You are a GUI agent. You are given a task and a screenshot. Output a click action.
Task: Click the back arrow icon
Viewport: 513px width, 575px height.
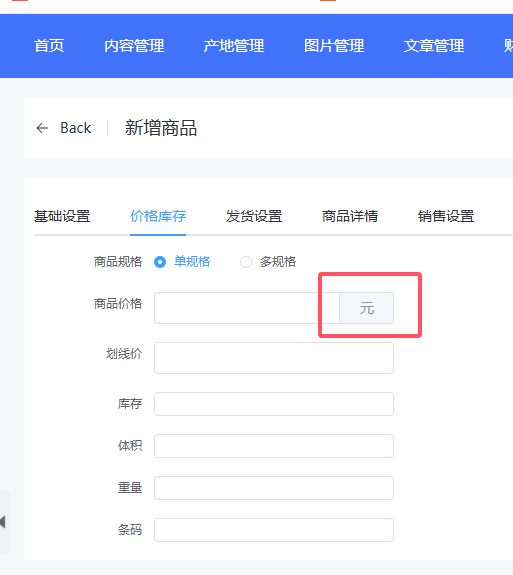tap(42, 128)
